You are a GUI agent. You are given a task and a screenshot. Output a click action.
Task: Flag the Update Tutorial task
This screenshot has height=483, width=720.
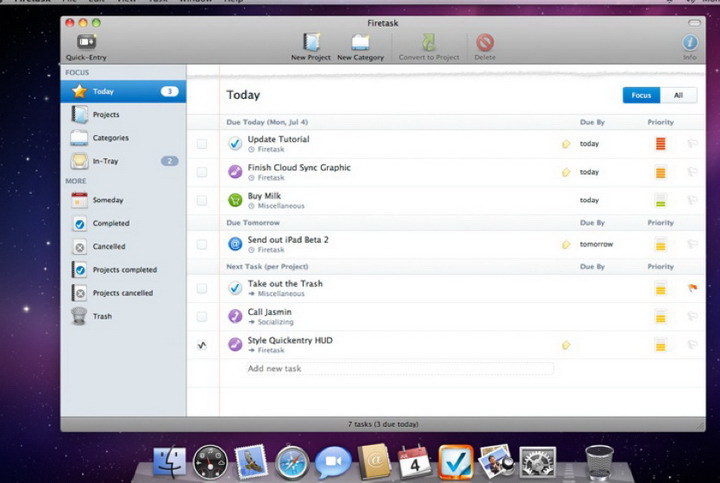(x=692, y=144)
